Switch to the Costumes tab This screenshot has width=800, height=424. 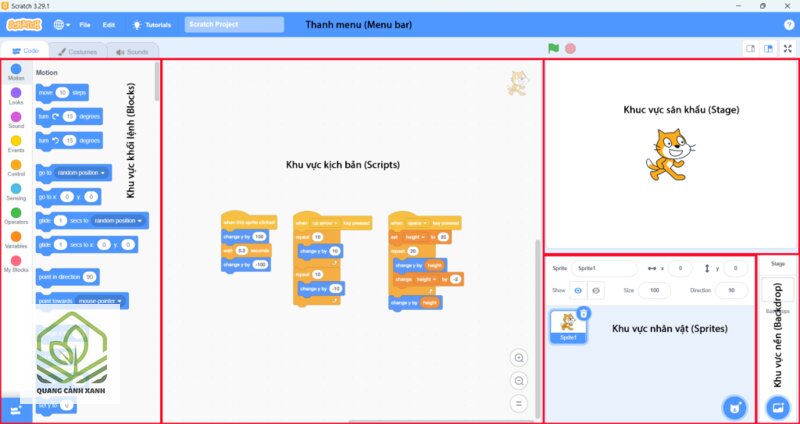pyautogui.click(x=78, y=52)
